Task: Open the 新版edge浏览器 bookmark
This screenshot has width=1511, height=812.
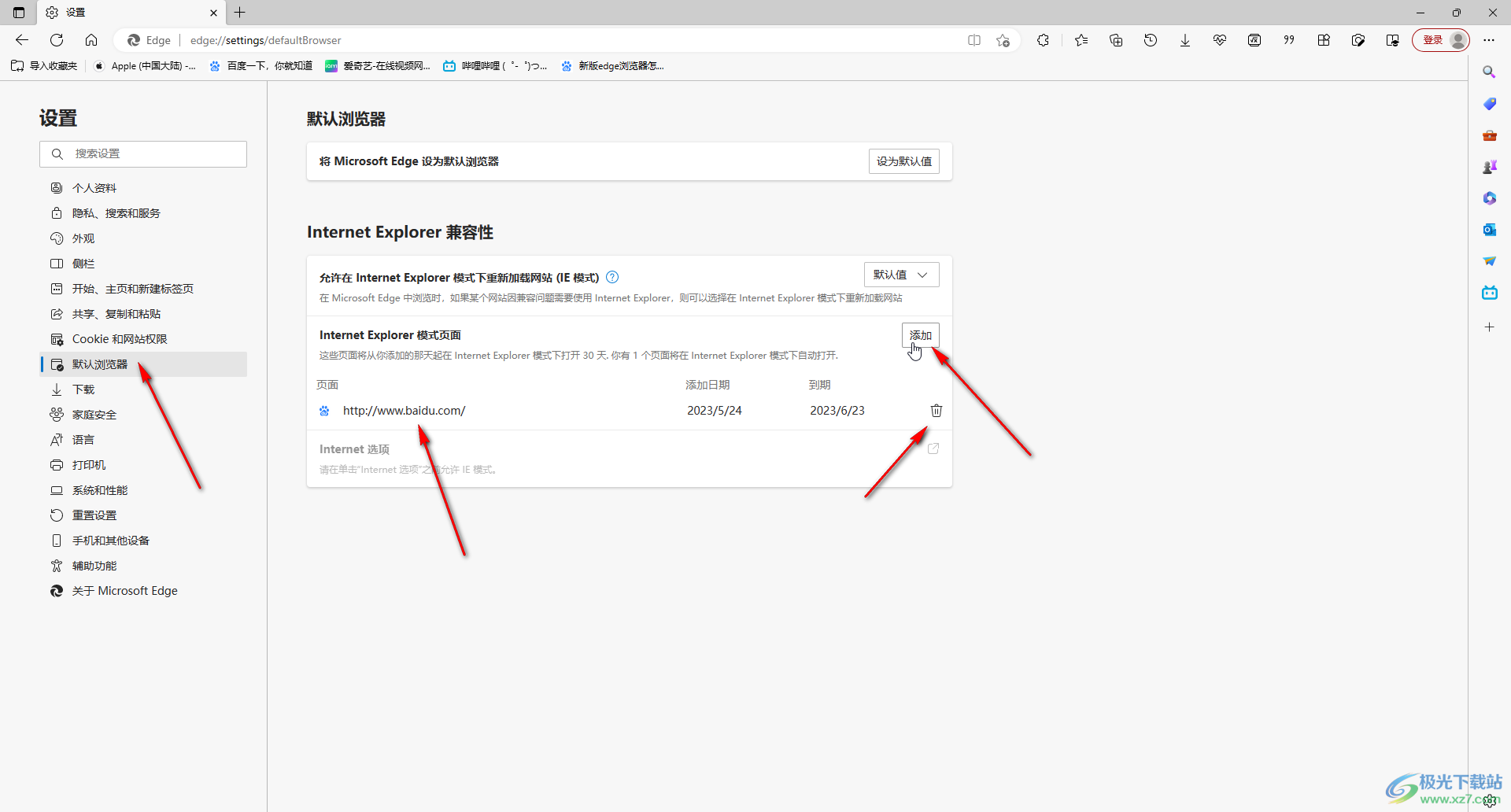Action: tap(612, 66)
